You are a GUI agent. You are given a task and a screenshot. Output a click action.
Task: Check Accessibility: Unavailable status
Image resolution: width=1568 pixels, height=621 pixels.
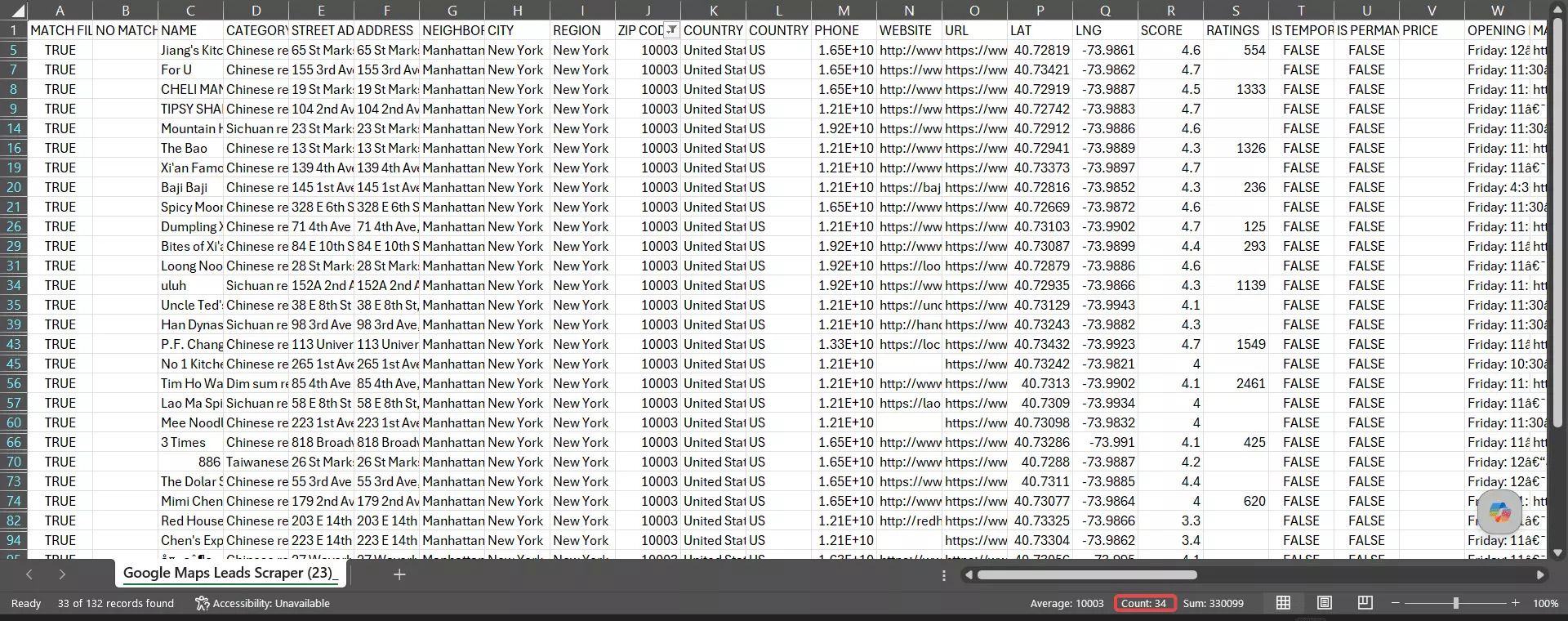(262, 603)
